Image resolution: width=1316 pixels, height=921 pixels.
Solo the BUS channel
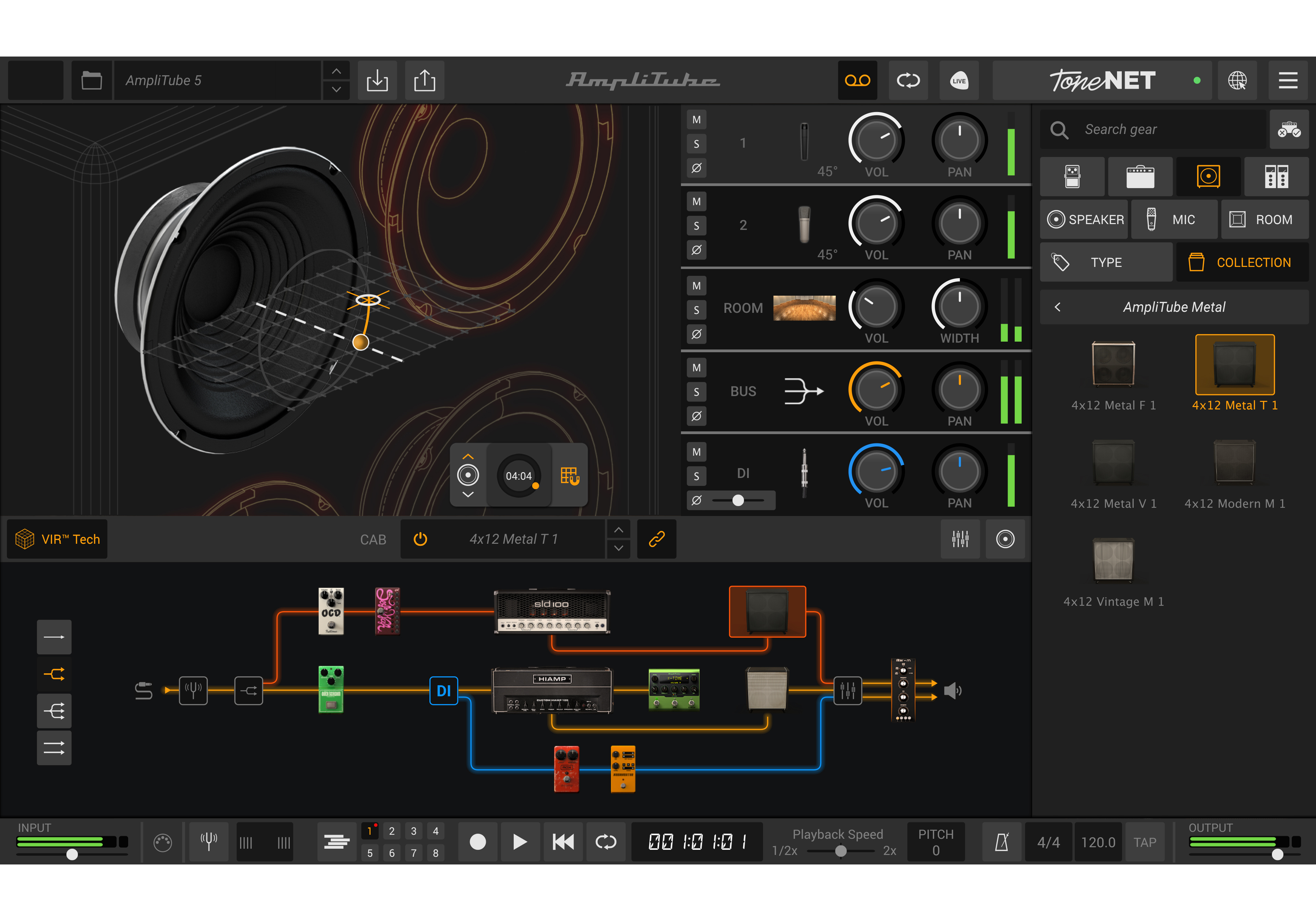(x=696, y=392)
